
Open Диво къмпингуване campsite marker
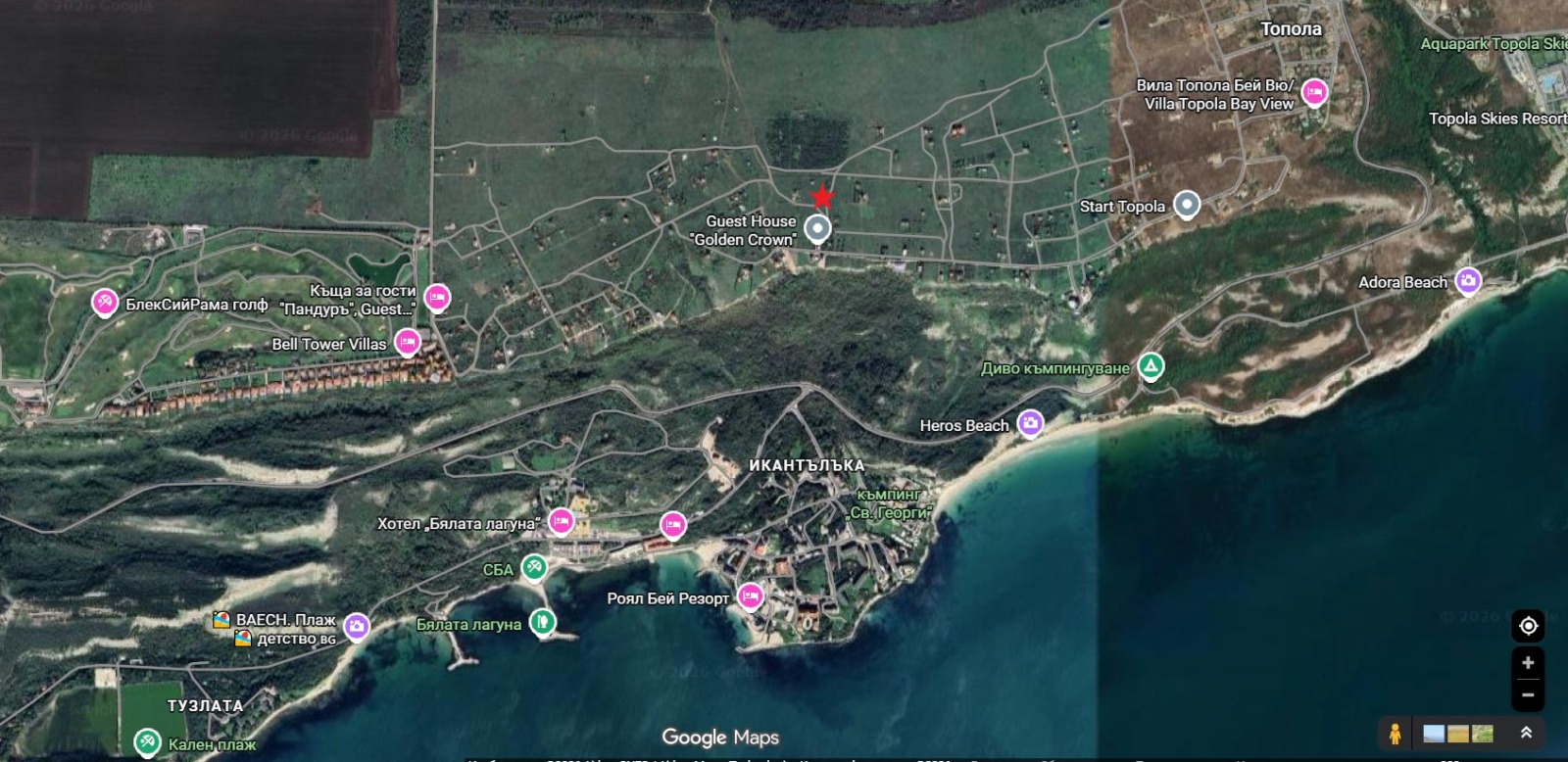(1151, 367)
